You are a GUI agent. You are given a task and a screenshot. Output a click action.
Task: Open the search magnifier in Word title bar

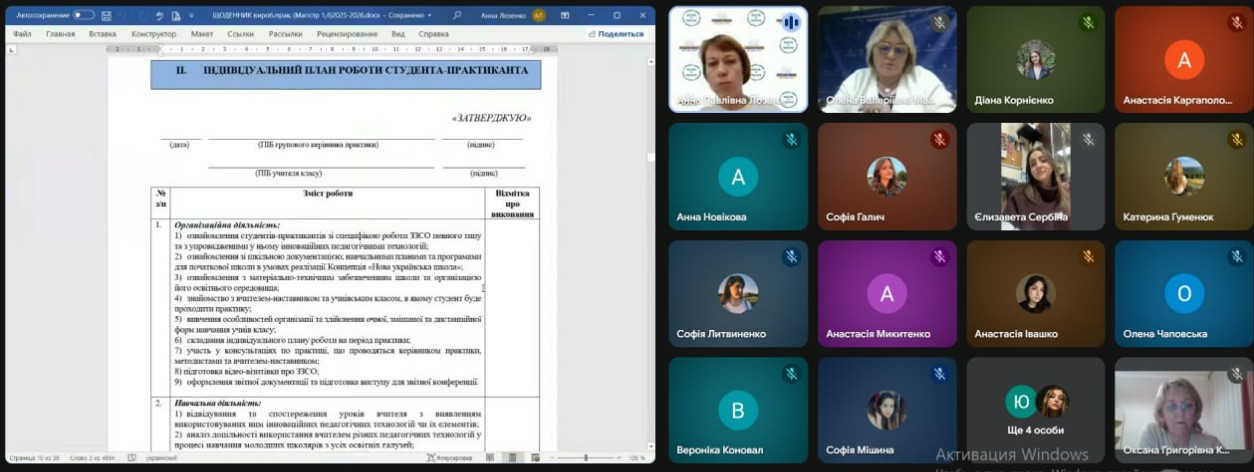click(x=457, y=15)
